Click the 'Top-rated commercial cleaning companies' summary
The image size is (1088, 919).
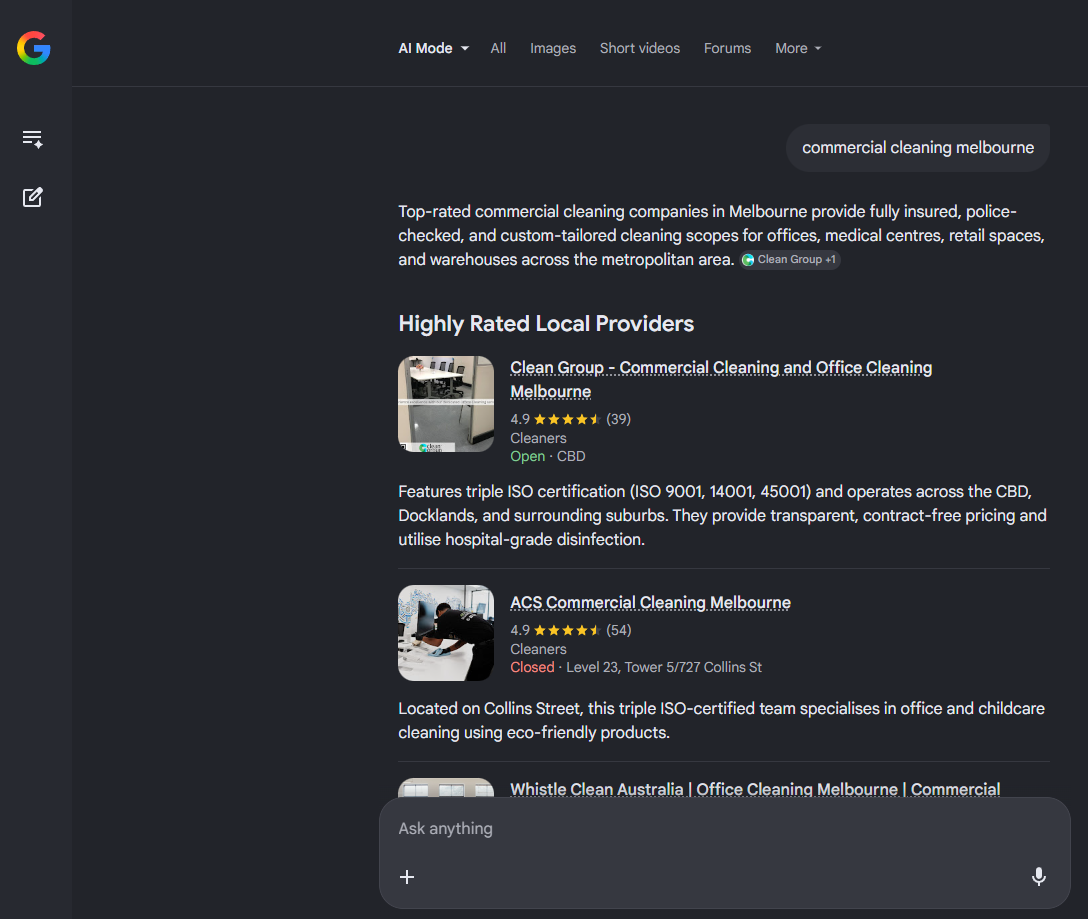pyautogui.click(x=722, y=235)
